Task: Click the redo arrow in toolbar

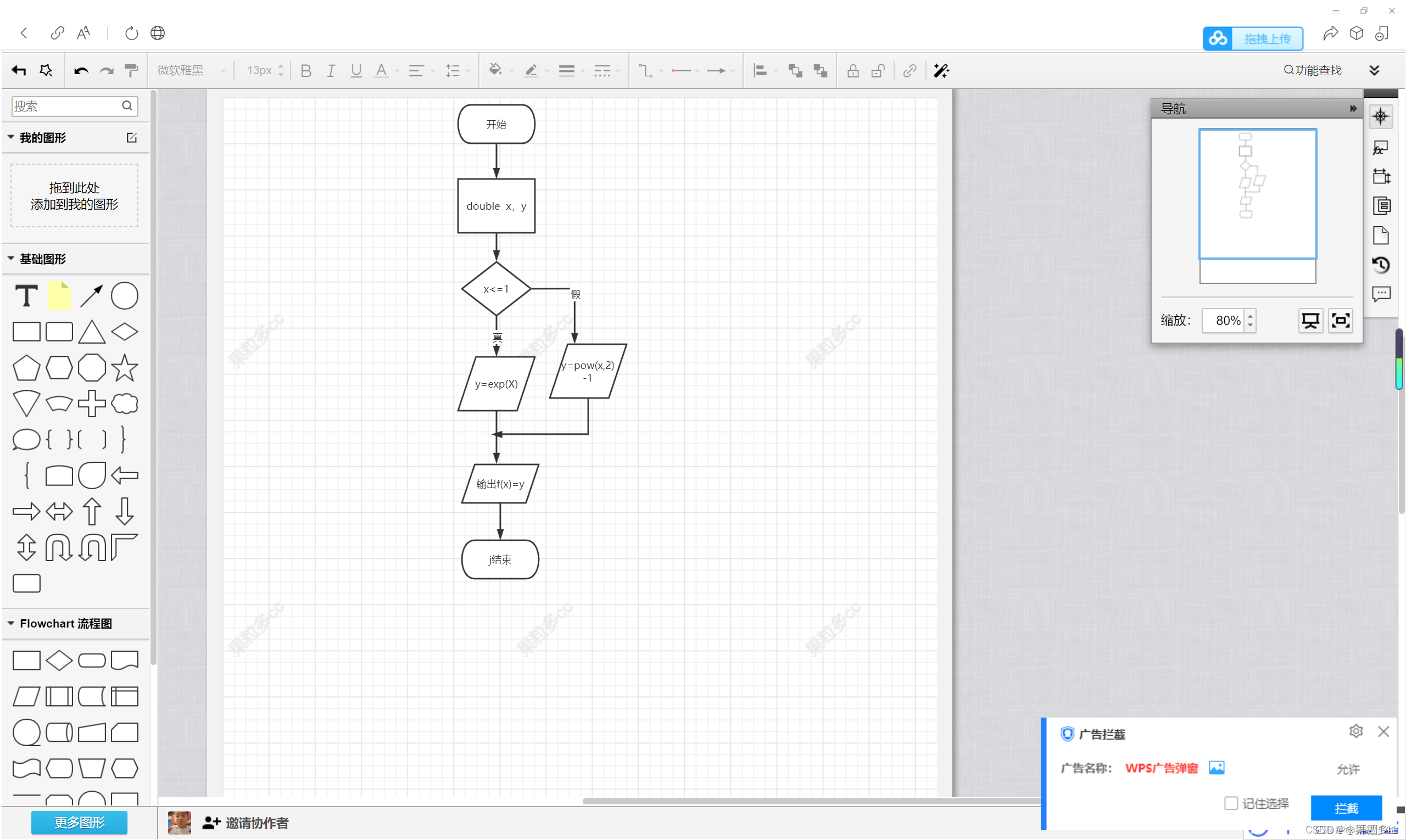Action: (x=107, y=71)
